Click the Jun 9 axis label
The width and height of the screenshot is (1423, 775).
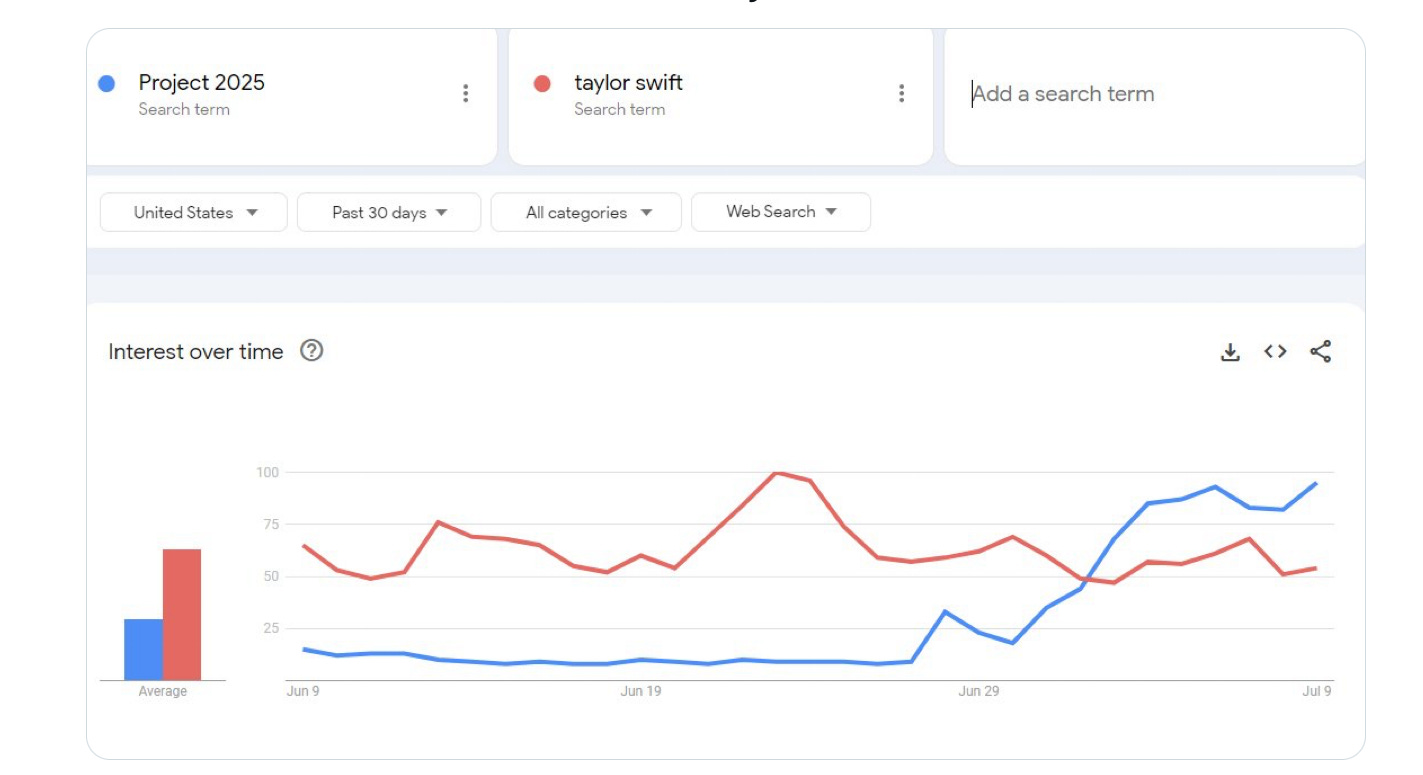pyautogui.click(x=303, y=691)
